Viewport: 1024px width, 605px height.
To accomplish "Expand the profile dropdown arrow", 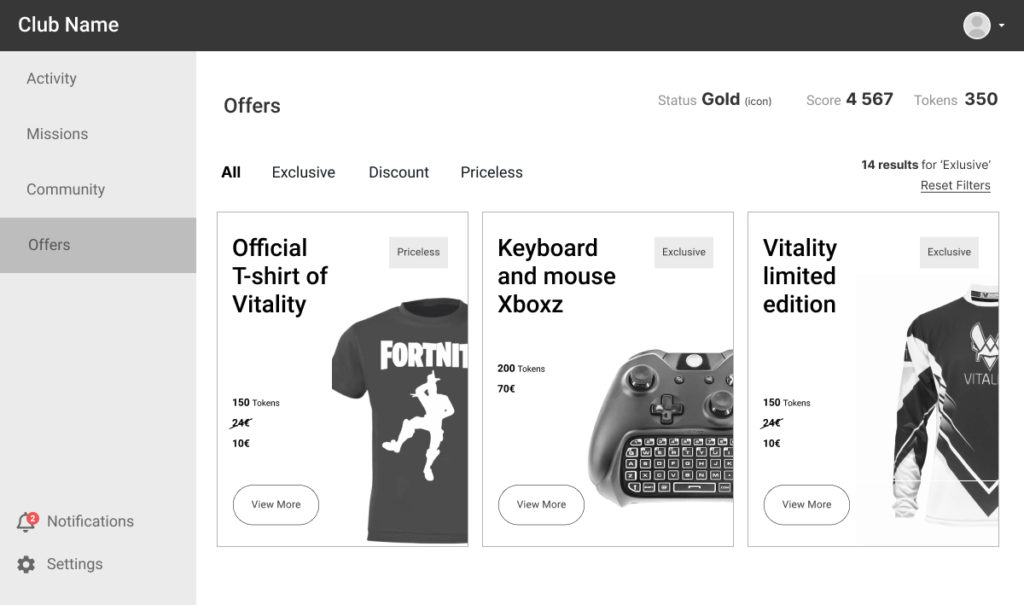I will 1002,25.
